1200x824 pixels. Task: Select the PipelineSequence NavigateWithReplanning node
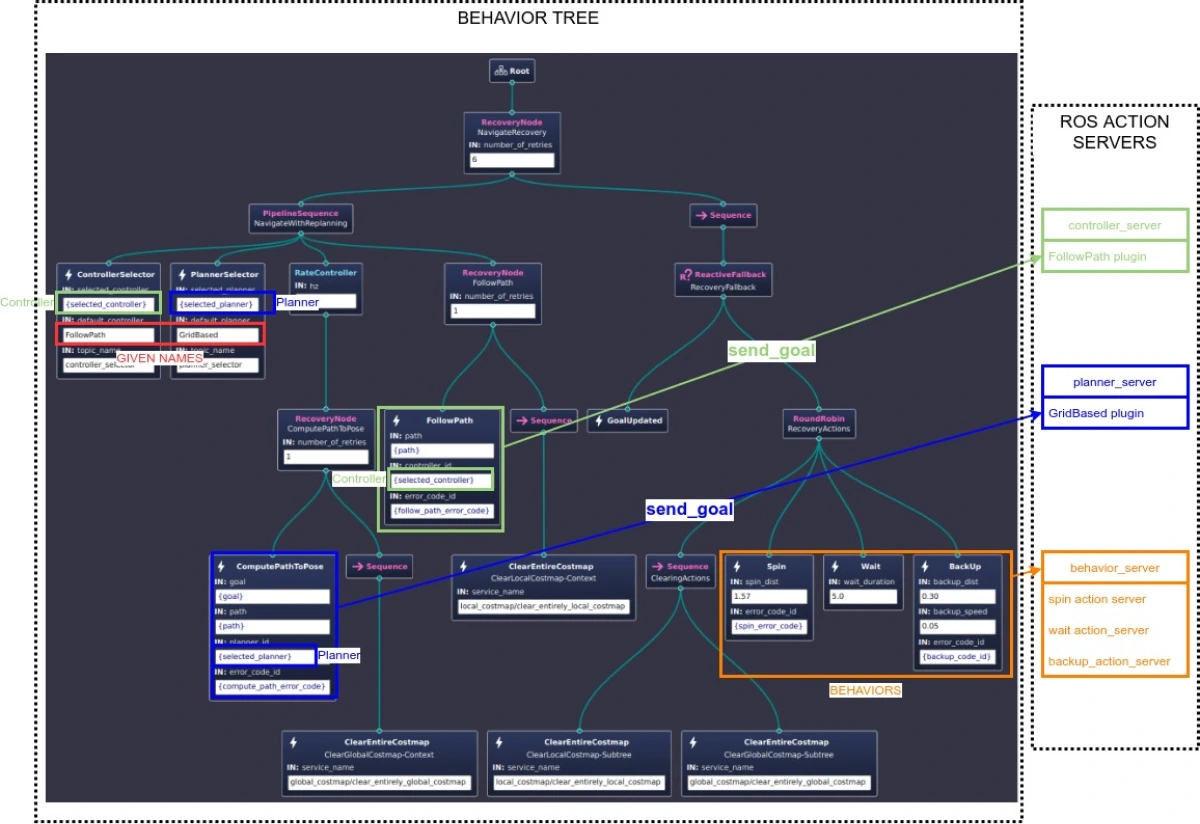[301, 218]
